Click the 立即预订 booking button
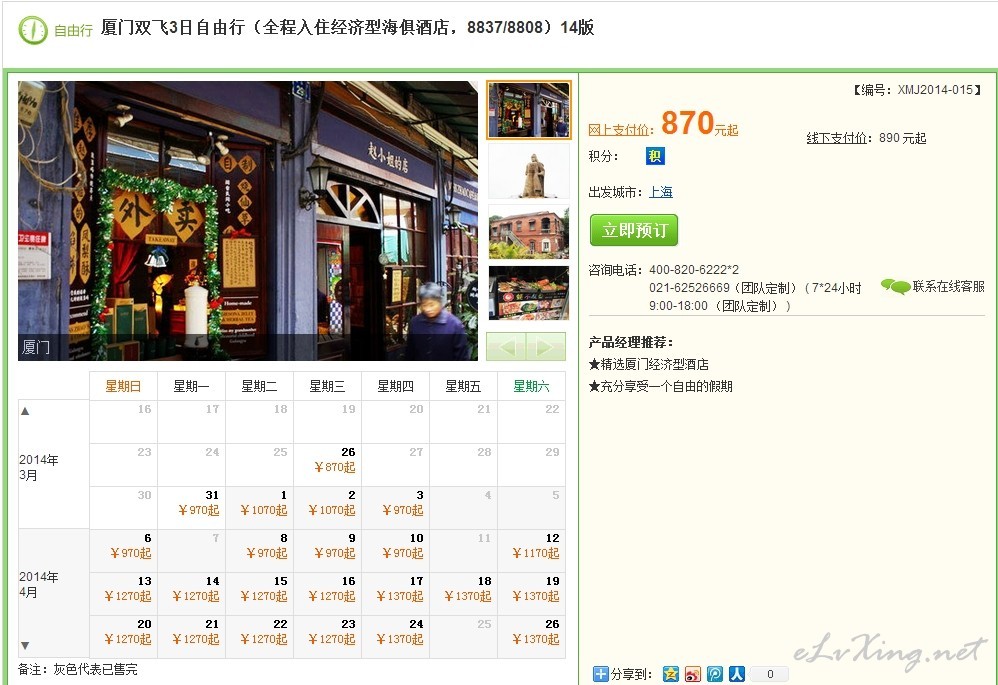Viewport: 998px width, 685px height. point(634,230)
